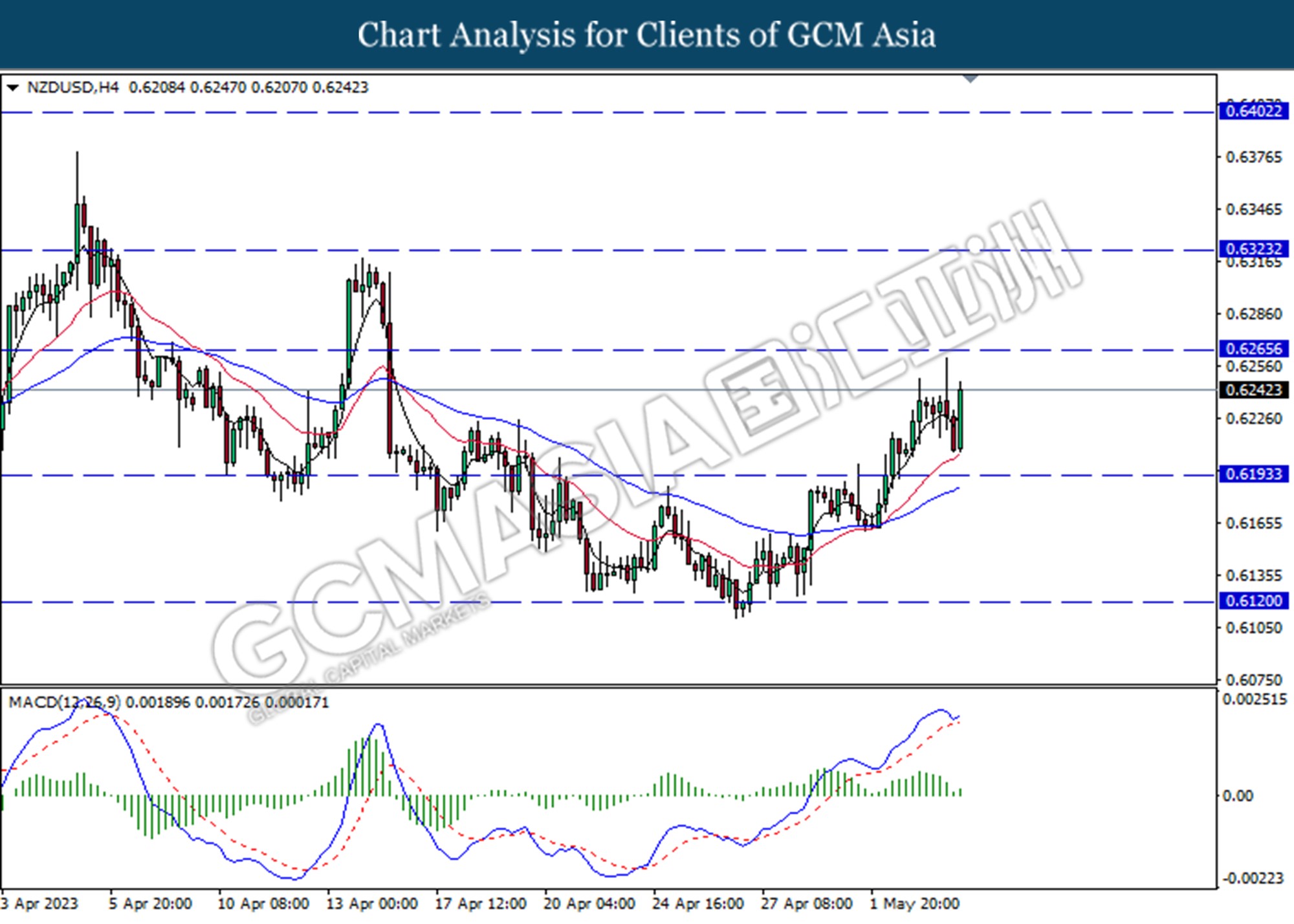Click the chart shift triangle marker at top
1294x924 pixels.
tap(970, 79)
